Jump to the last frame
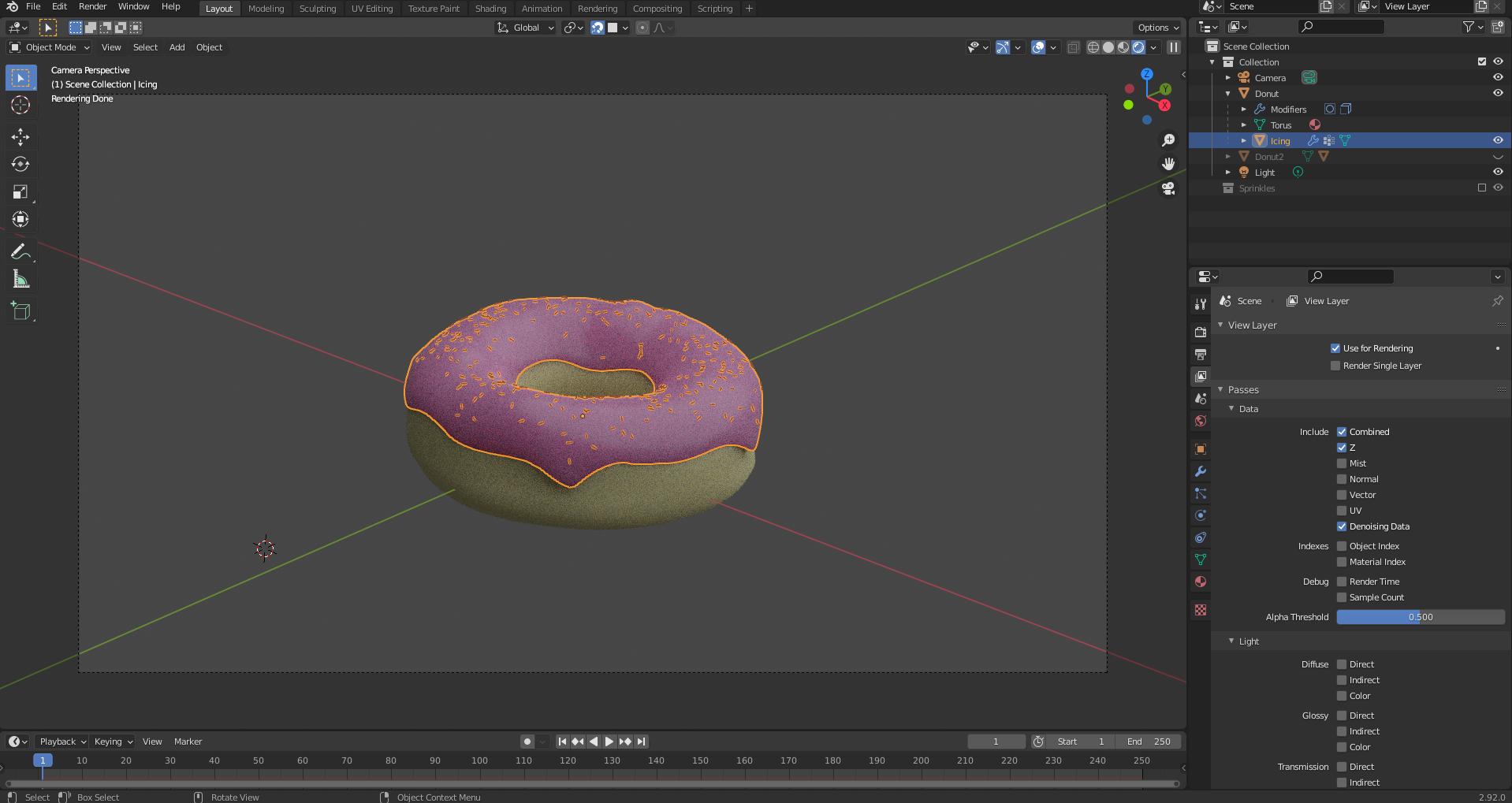Screen dimensions: 1512x803 tap(642, 742)
